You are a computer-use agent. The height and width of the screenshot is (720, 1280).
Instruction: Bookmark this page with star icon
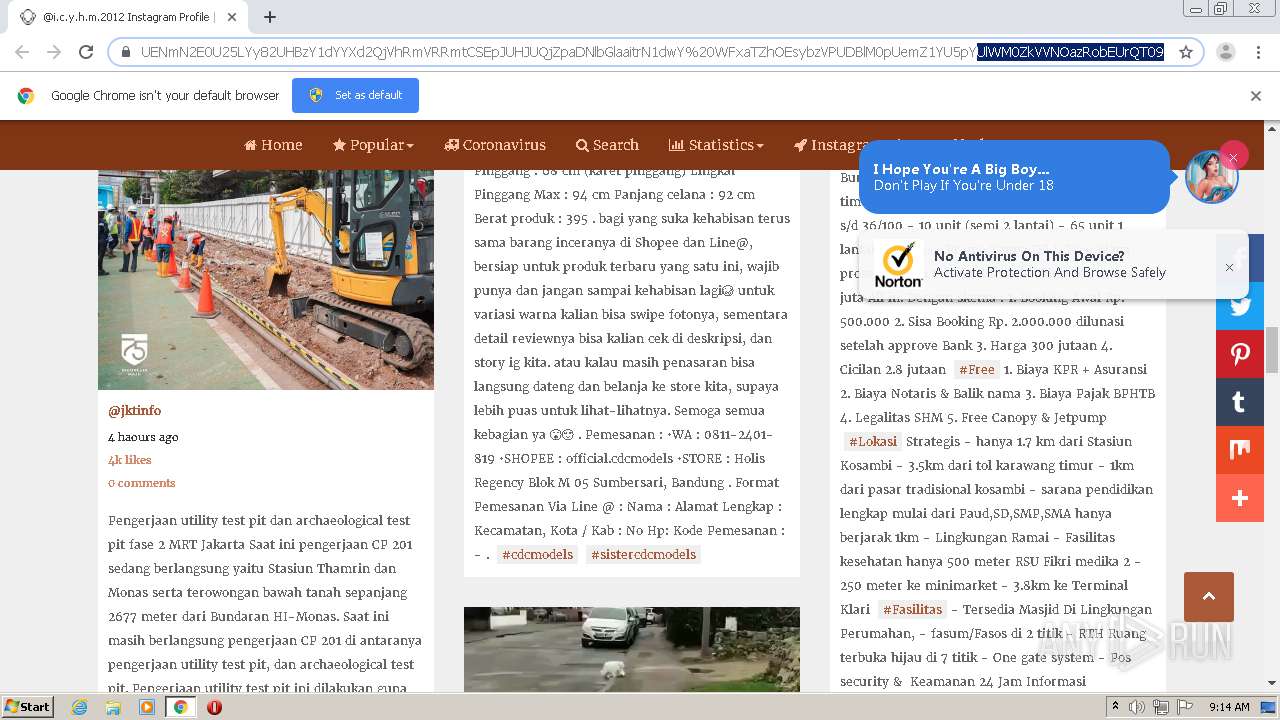click(1186, 52)
